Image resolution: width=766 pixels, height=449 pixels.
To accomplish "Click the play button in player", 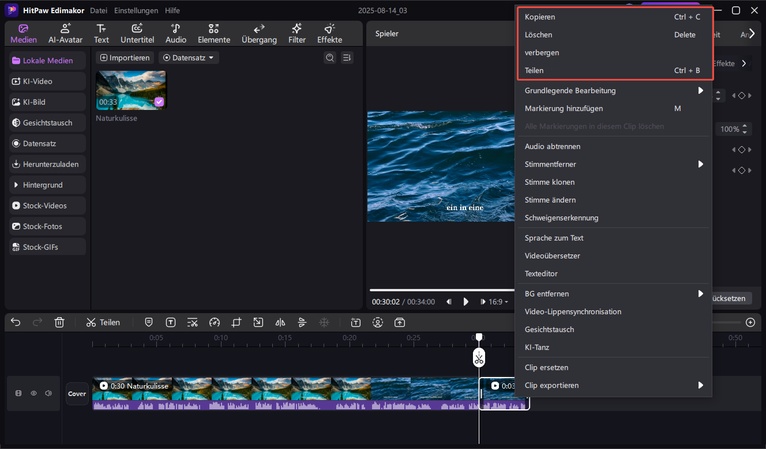I will 466,302.
